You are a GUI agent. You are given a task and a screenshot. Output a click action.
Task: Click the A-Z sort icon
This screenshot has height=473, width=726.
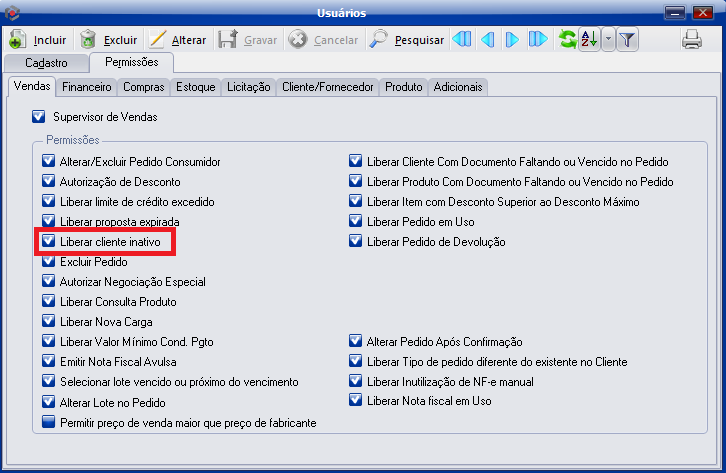point(588,40)
